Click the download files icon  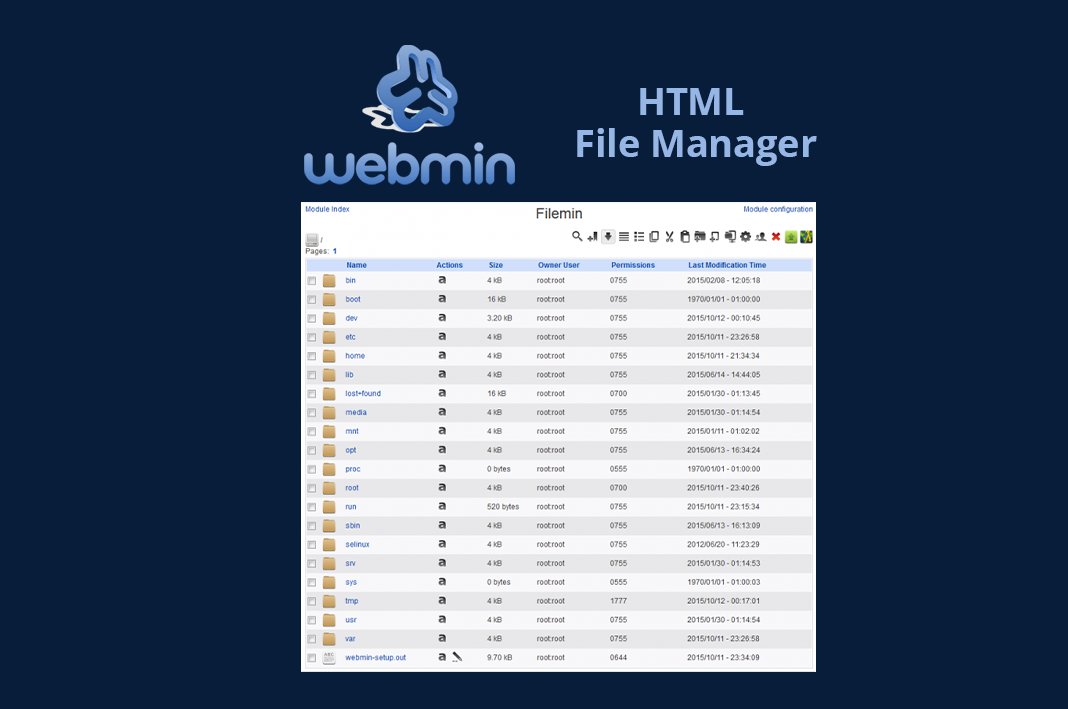coord(607,236)
